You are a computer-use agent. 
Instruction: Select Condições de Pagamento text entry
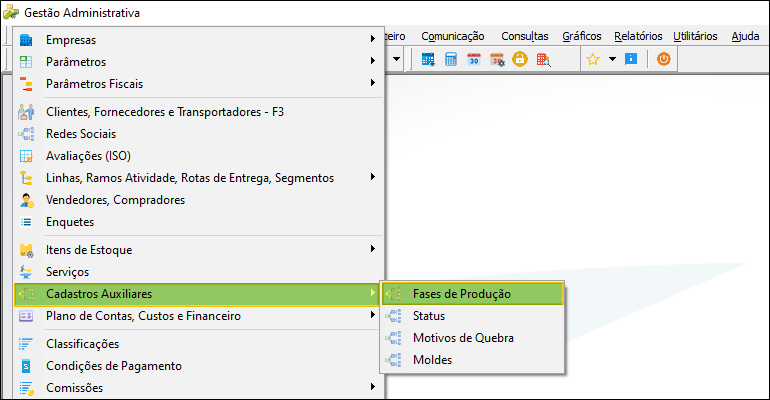[114, 366]
